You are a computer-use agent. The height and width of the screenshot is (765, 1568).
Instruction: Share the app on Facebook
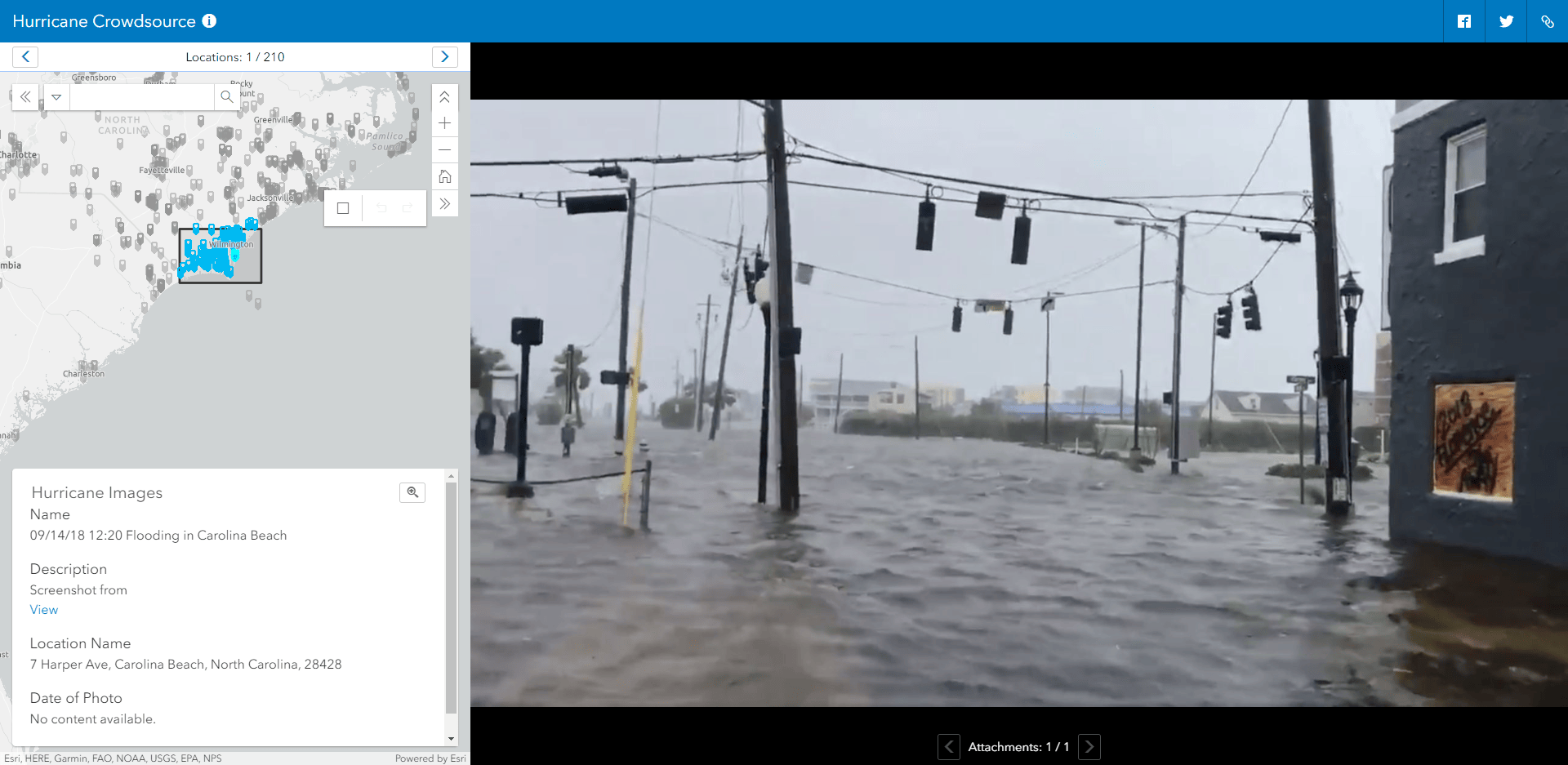coord(1463,21)
